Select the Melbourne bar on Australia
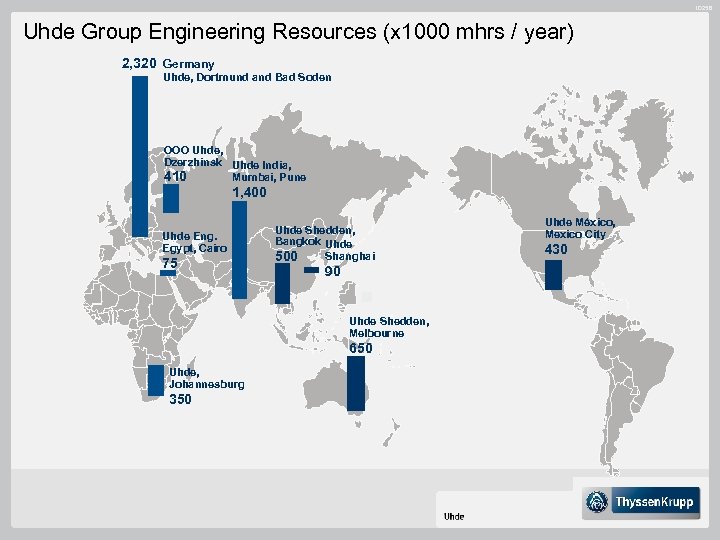The image size is (720, 540). (x=356, y=384)
